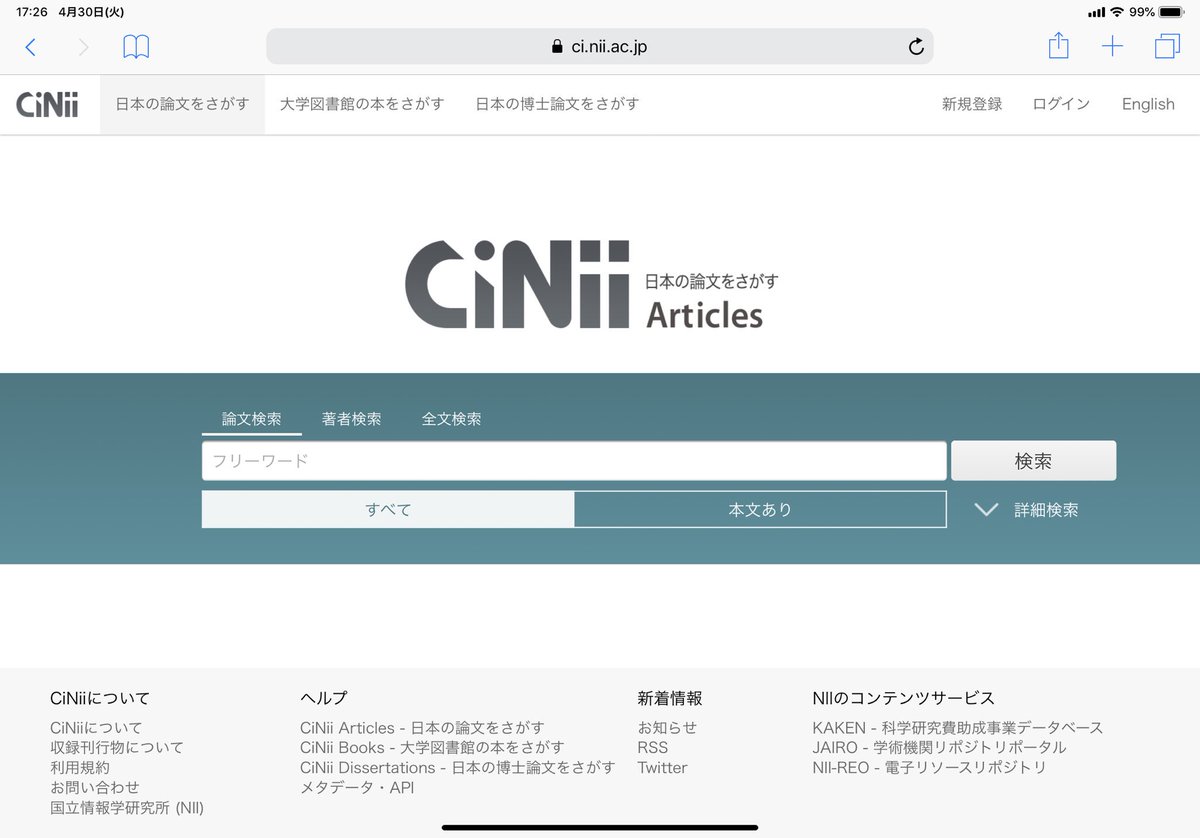The width and height of the screenshot is (1200, 838).
Task: Open the Twitter link
Action: point(662,767)
